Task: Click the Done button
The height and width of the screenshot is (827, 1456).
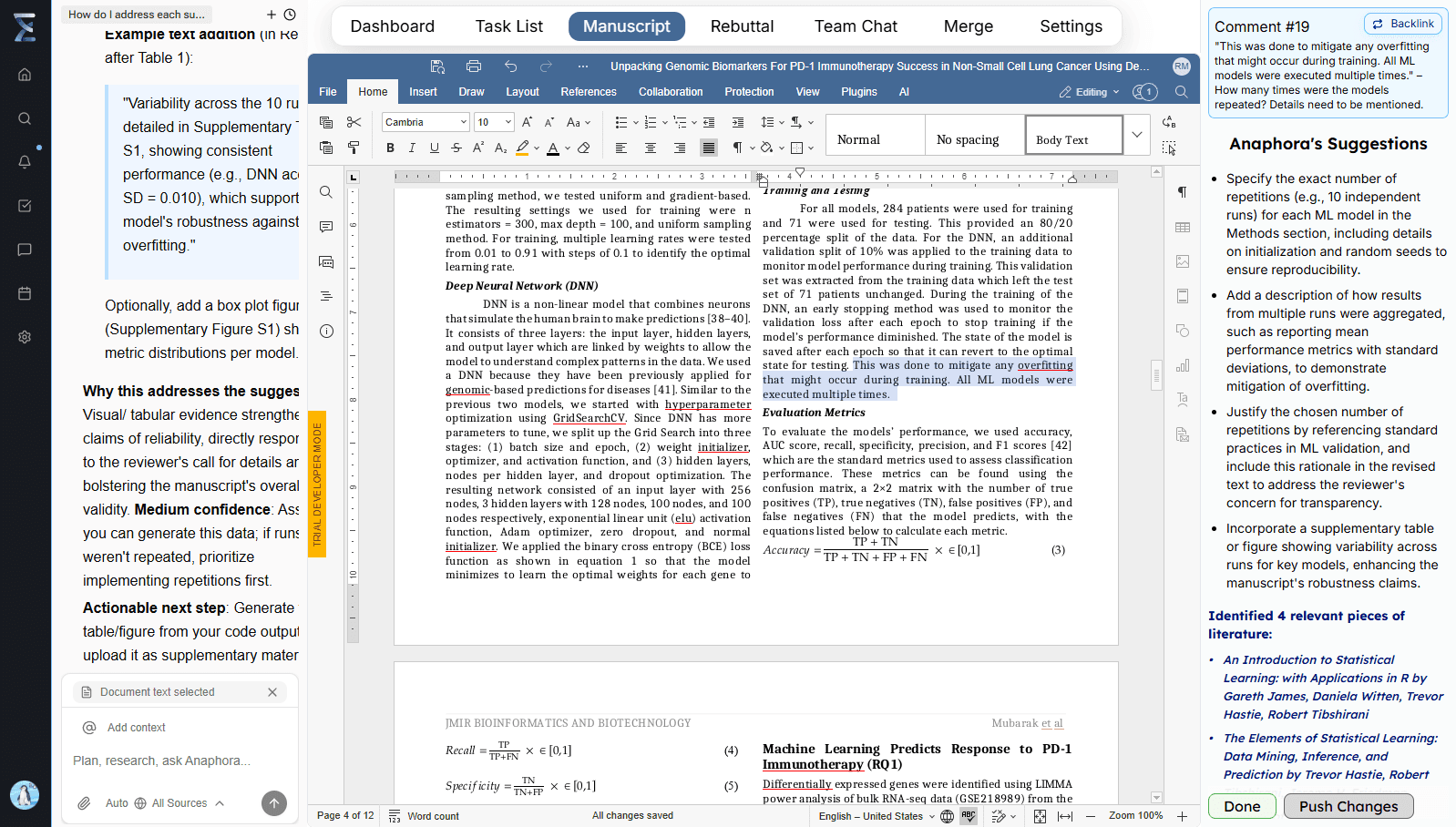Action: pyautogui.click(x=1242, y=806)
